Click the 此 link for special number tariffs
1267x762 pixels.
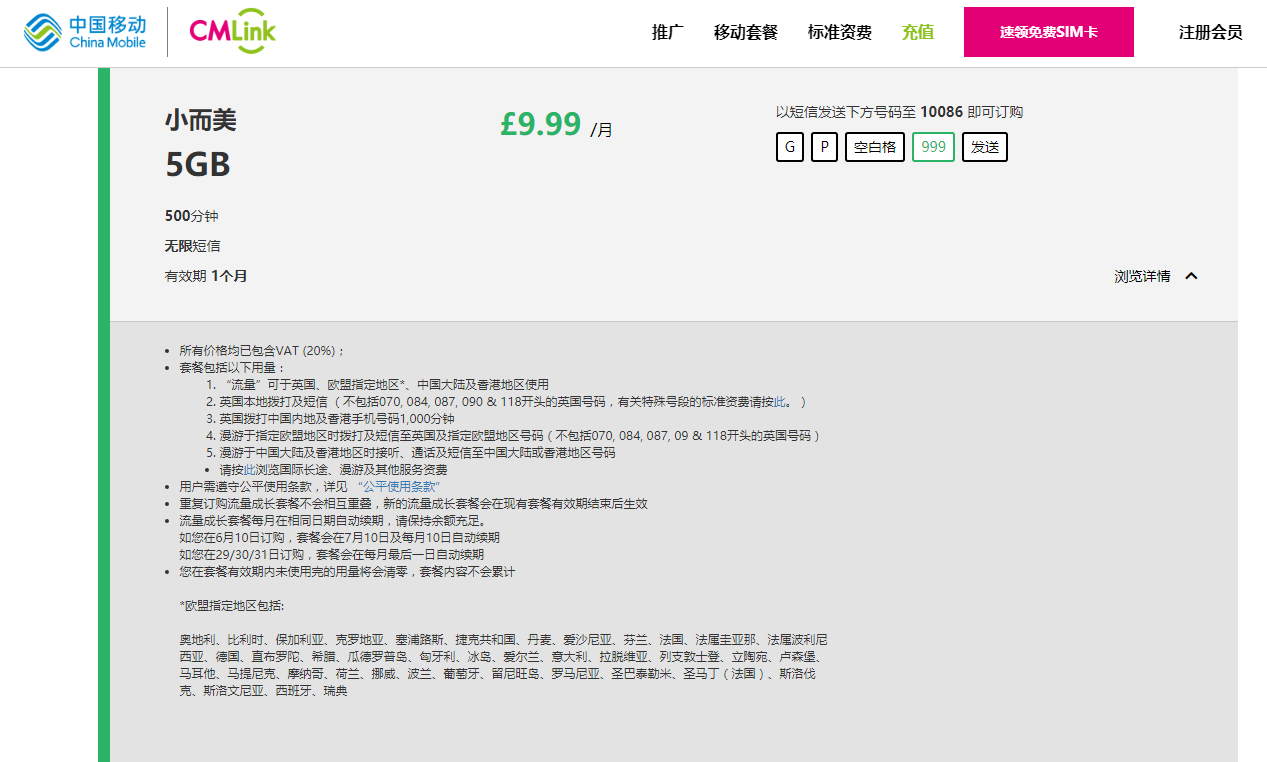[781, 401]
